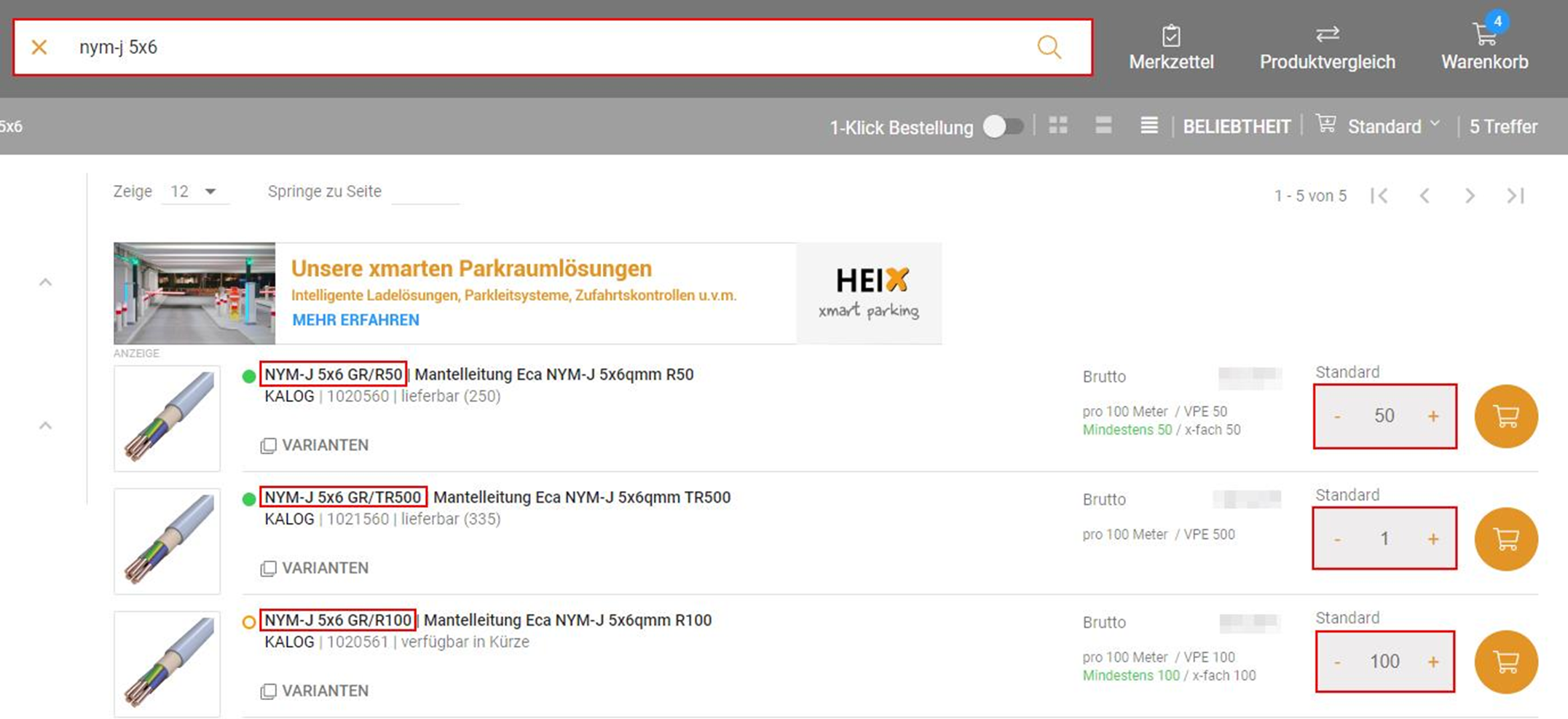
Task: Open the Merkzettel wishlist
Action: tap(1171, 47)
